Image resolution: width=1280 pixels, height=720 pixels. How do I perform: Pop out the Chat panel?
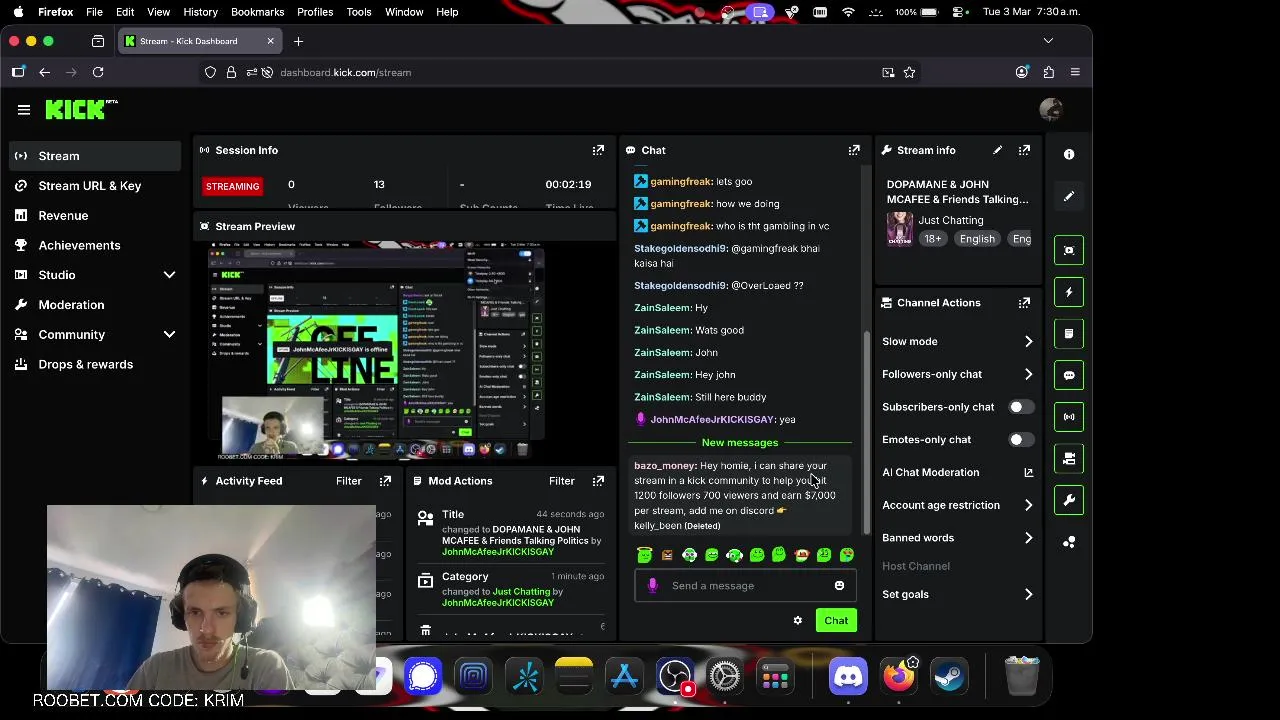[x=854, y=150]
